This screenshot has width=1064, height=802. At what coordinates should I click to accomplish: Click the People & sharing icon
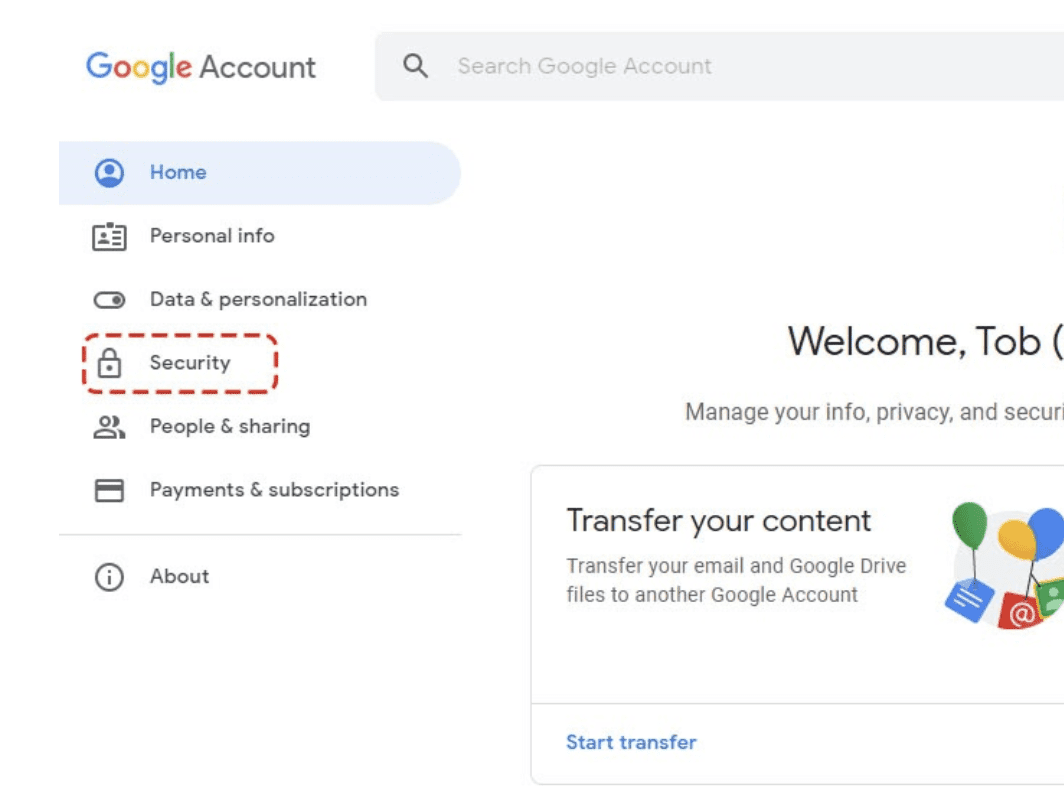(109, 427)
